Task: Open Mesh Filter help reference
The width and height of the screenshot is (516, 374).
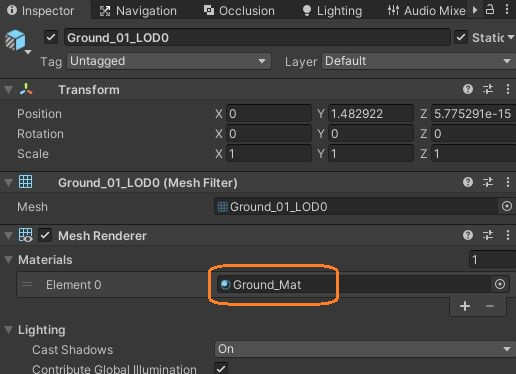Action: pos(468,182)
